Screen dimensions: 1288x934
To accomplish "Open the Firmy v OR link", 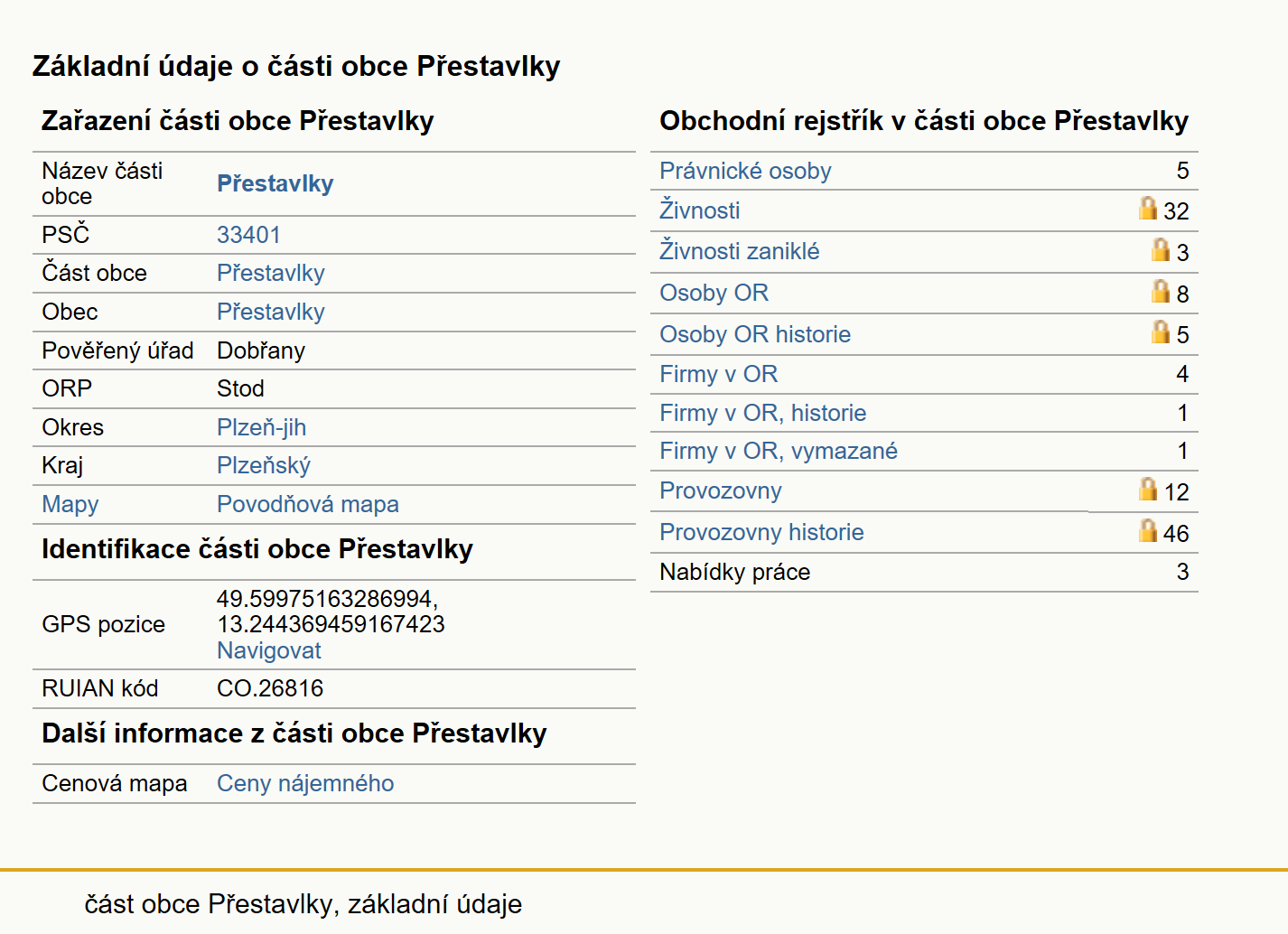I will [x=718, y=374].
